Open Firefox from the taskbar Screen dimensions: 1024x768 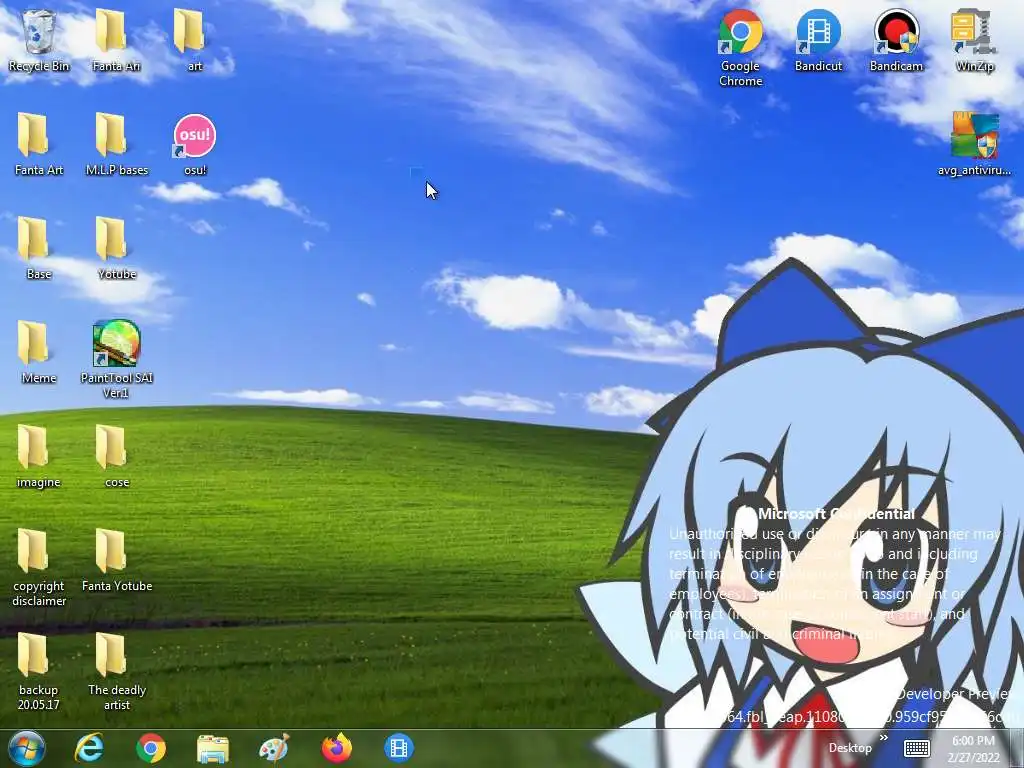337,748
